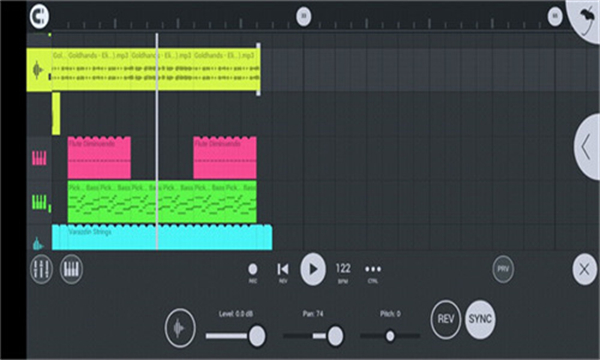The height and width of the screenshot is (360, 600).
Task: Rewind to start with REV transport button
Action: pyautogui.click(x=283, y=272)
